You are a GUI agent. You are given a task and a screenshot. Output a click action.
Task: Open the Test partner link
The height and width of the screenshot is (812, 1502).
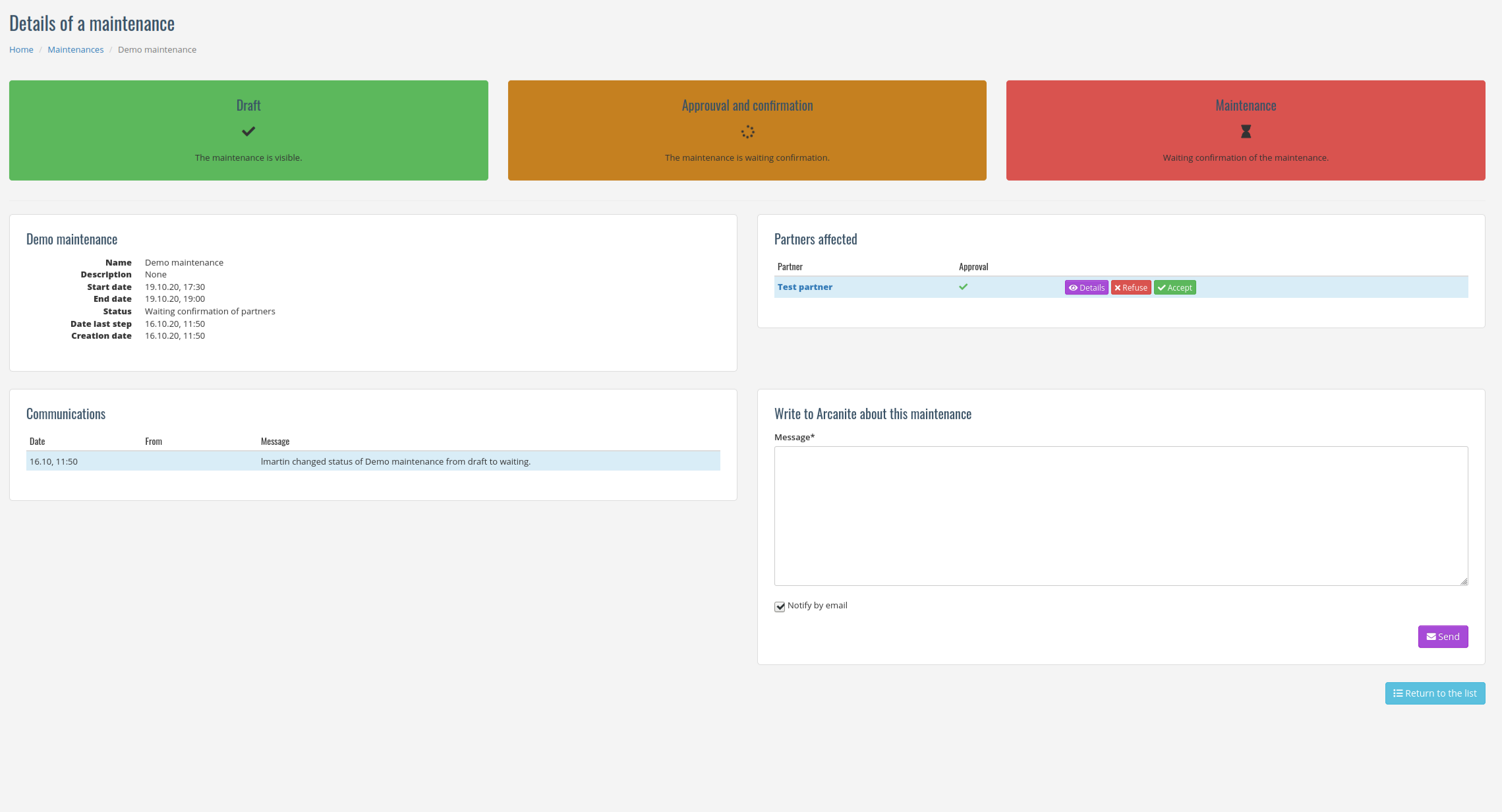coord(805,287)
